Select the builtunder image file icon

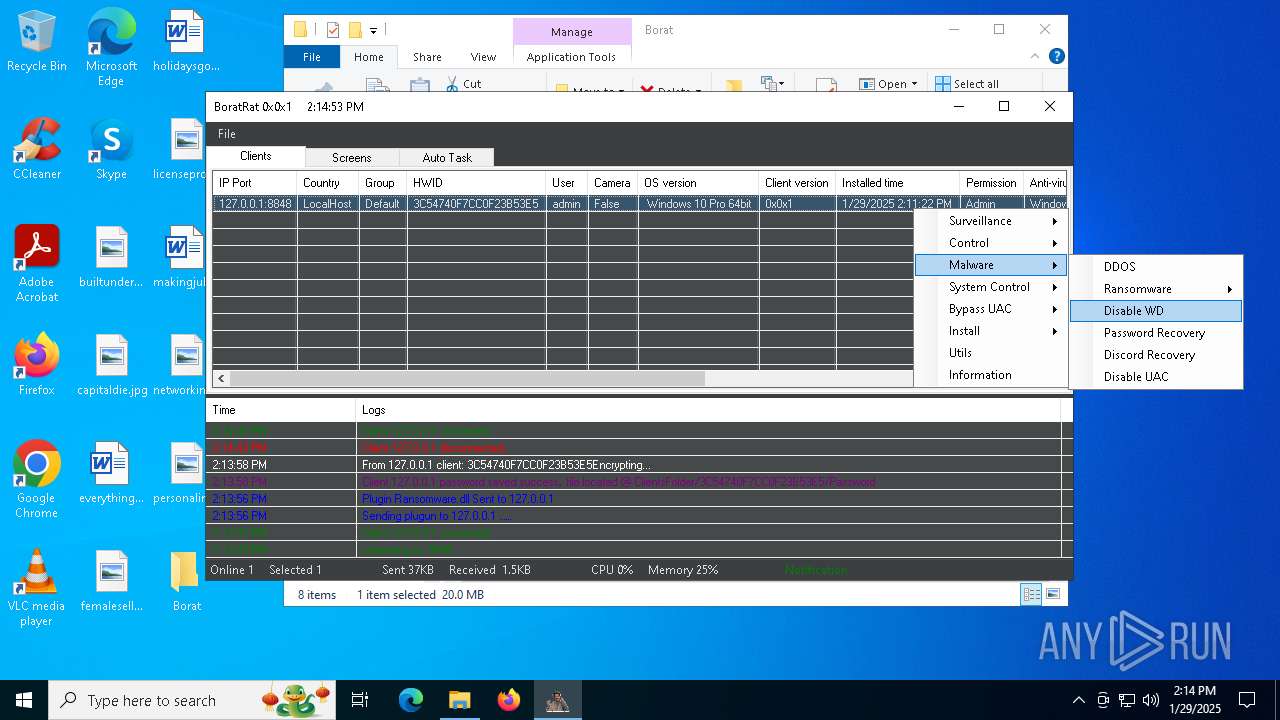[111, 257]
